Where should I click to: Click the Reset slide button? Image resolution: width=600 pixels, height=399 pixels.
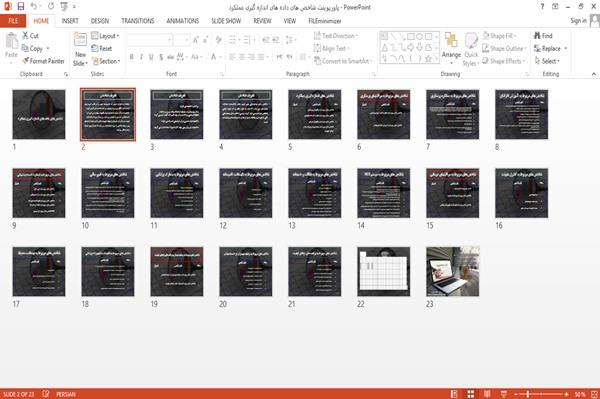coord(102,48)
